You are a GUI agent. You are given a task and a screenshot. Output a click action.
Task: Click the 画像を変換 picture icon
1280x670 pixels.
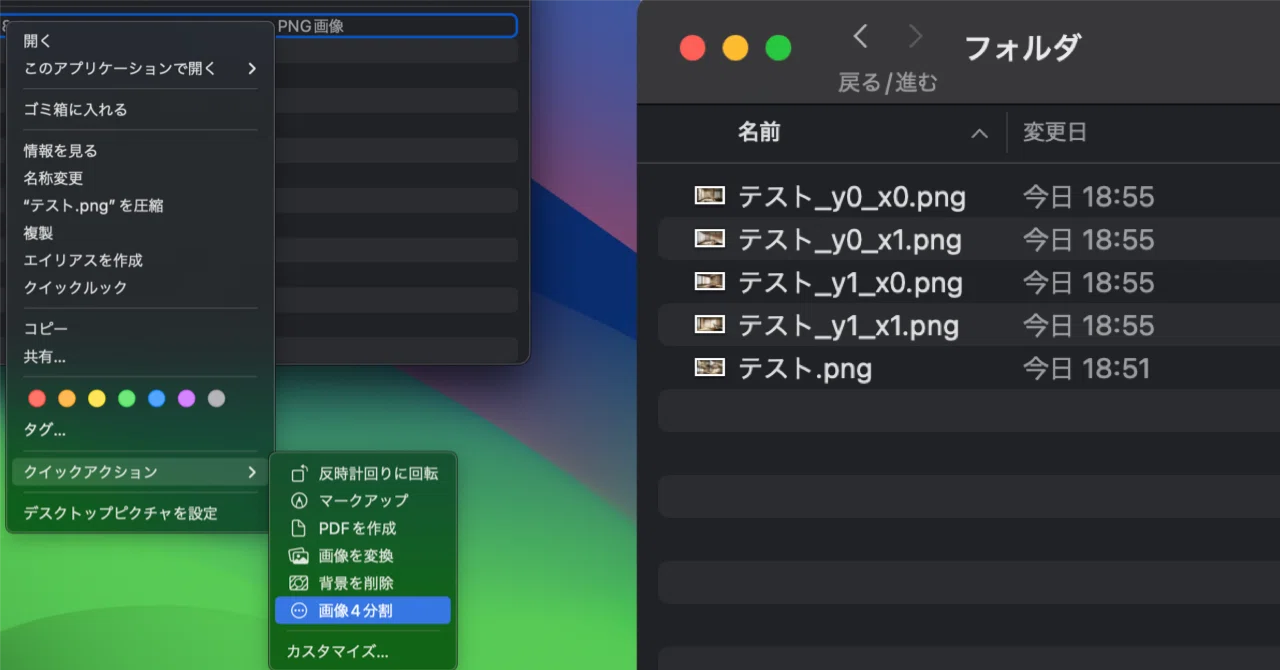point(298,556)
